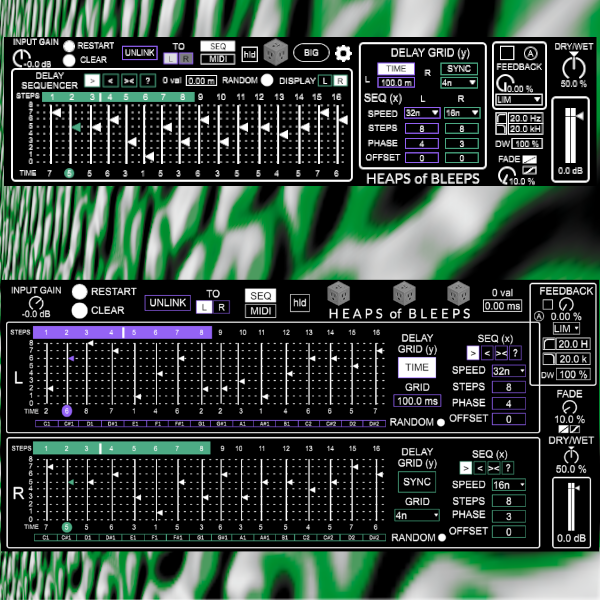The height and width of the screenshot is (600, 600).
Task: Switch to SEQ mode in the big view
Action: tap(261, 296)
